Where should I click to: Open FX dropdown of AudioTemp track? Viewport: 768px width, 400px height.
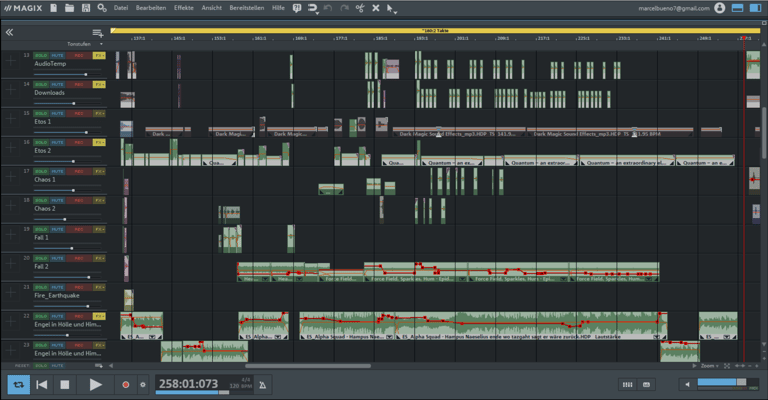(99, 56)
